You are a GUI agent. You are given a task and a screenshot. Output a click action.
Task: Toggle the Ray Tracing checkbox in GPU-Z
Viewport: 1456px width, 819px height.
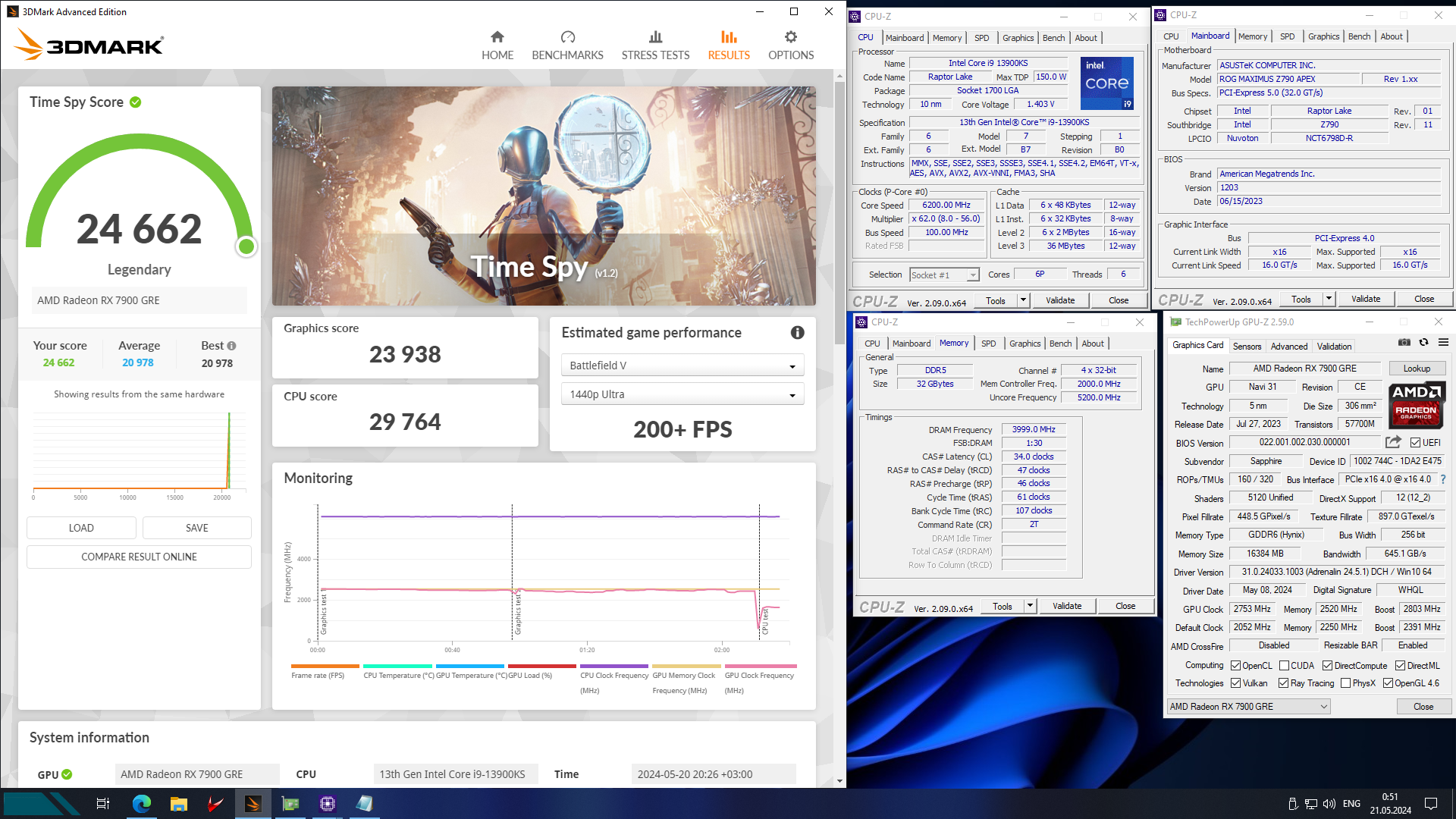(x=1283, y=683)
